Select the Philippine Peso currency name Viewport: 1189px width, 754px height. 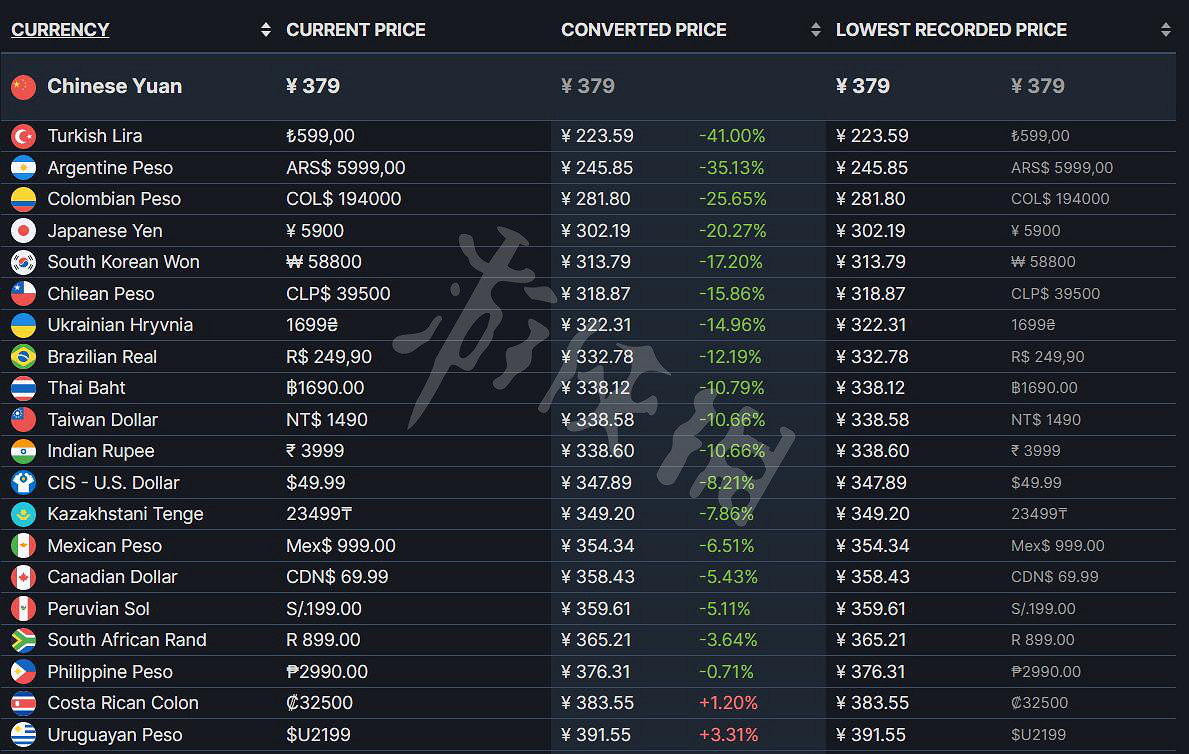(110, 672)
